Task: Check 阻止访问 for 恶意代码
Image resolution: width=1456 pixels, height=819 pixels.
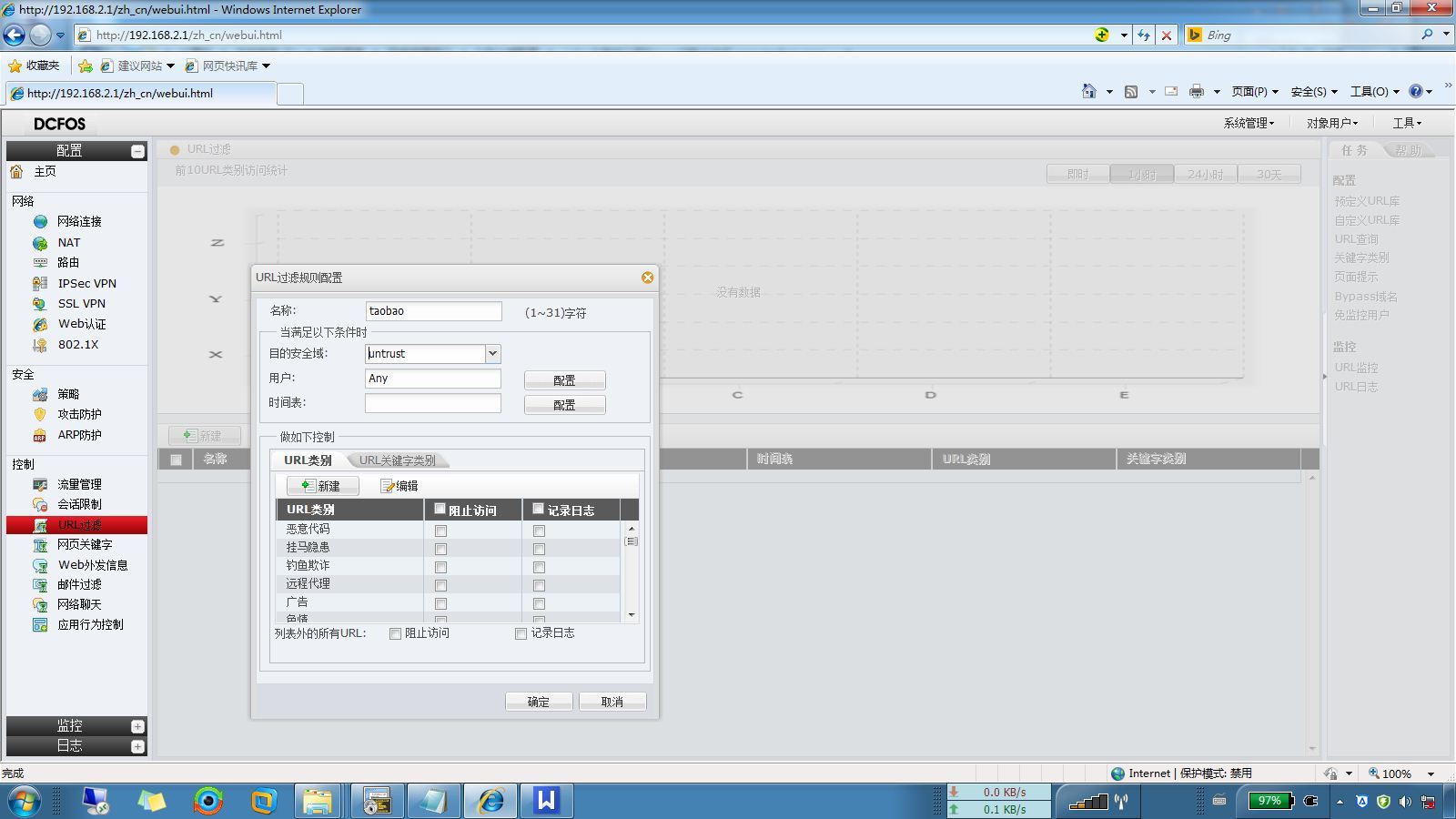Action: click(x=440, y=531)
